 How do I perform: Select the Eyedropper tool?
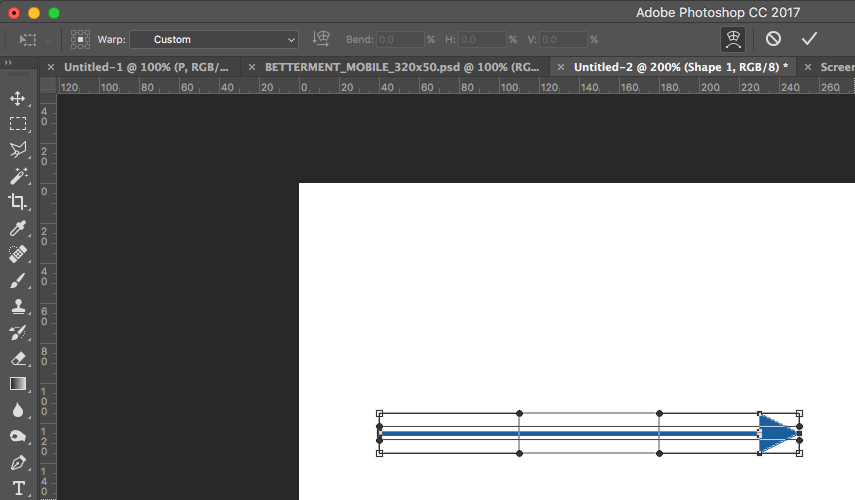17,229
